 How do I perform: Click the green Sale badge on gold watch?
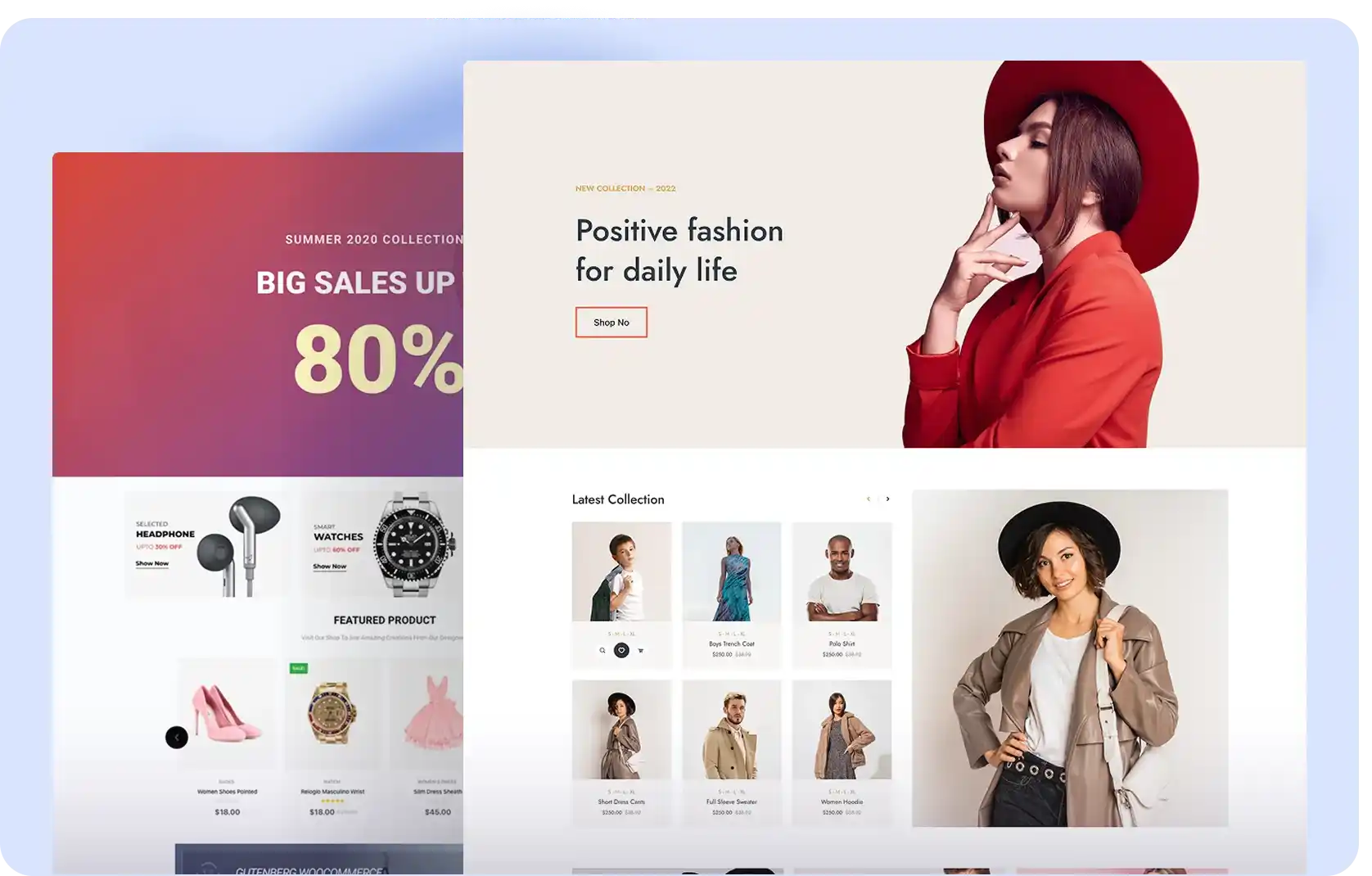pyautogui.click(x=299, y=668)
